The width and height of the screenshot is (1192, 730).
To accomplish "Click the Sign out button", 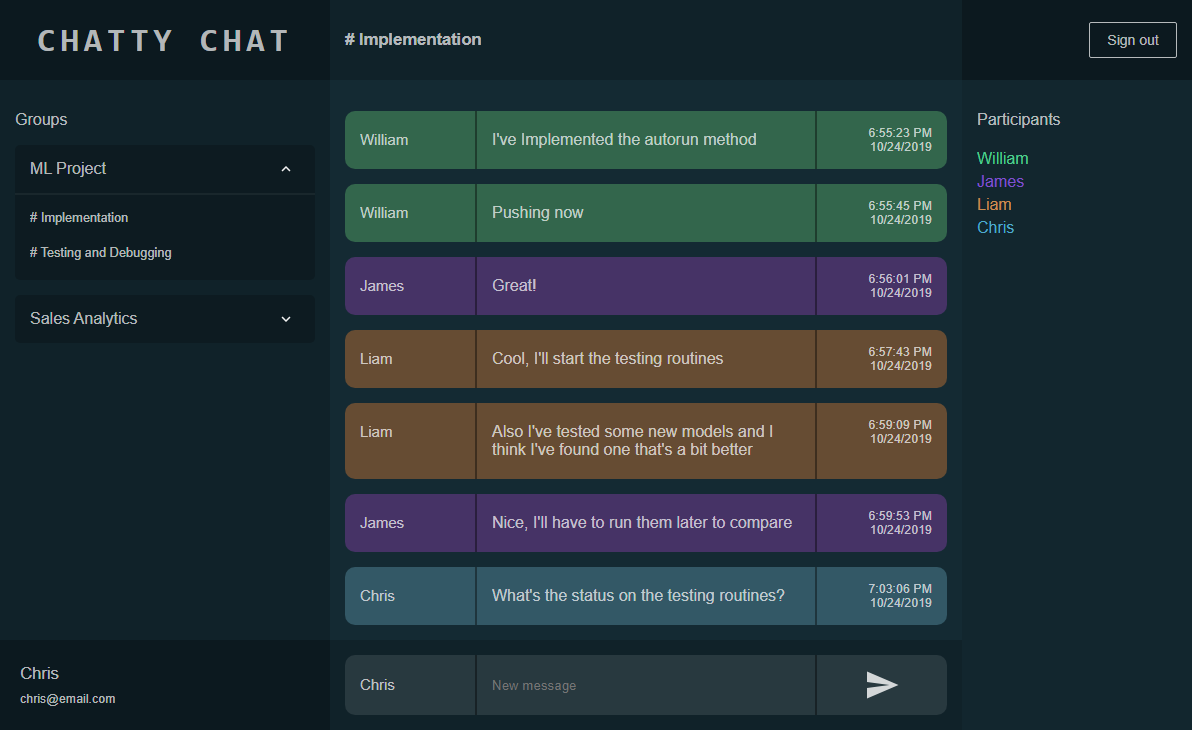I will [x=1132, y=40].
